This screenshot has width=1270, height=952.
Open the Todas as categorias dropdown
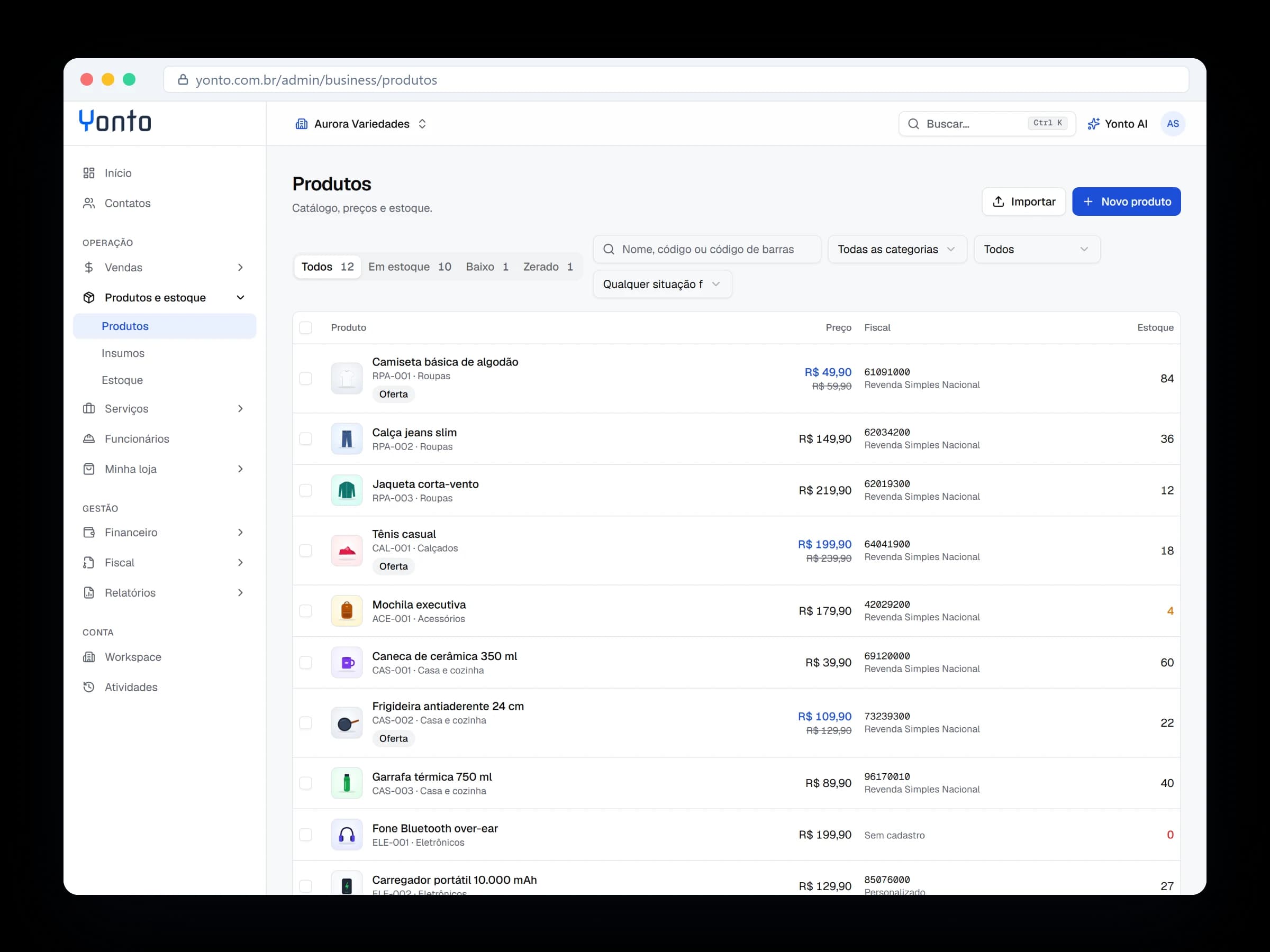tap(897, 250)
